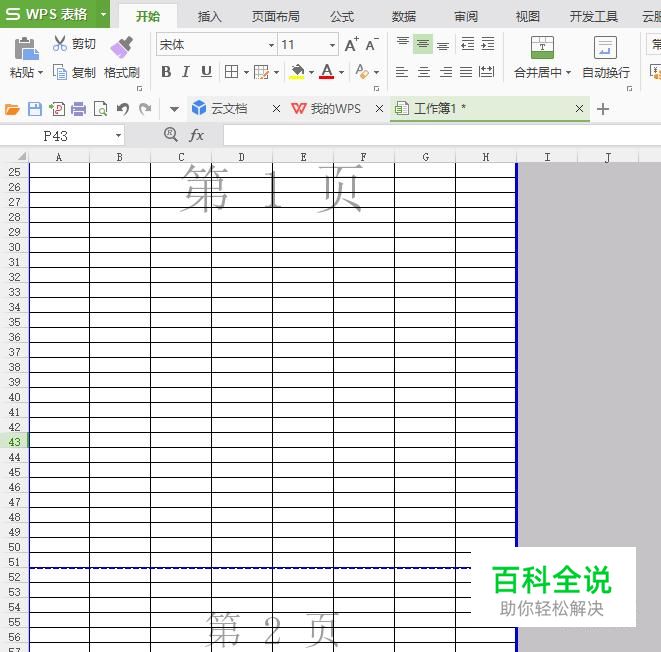Open WPS 表格 application menu arrow

(x=103, y=14)
